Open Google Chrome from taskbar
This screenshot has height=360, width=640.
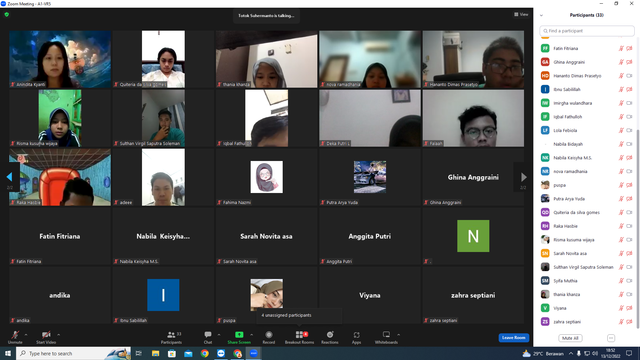[204, 353]
